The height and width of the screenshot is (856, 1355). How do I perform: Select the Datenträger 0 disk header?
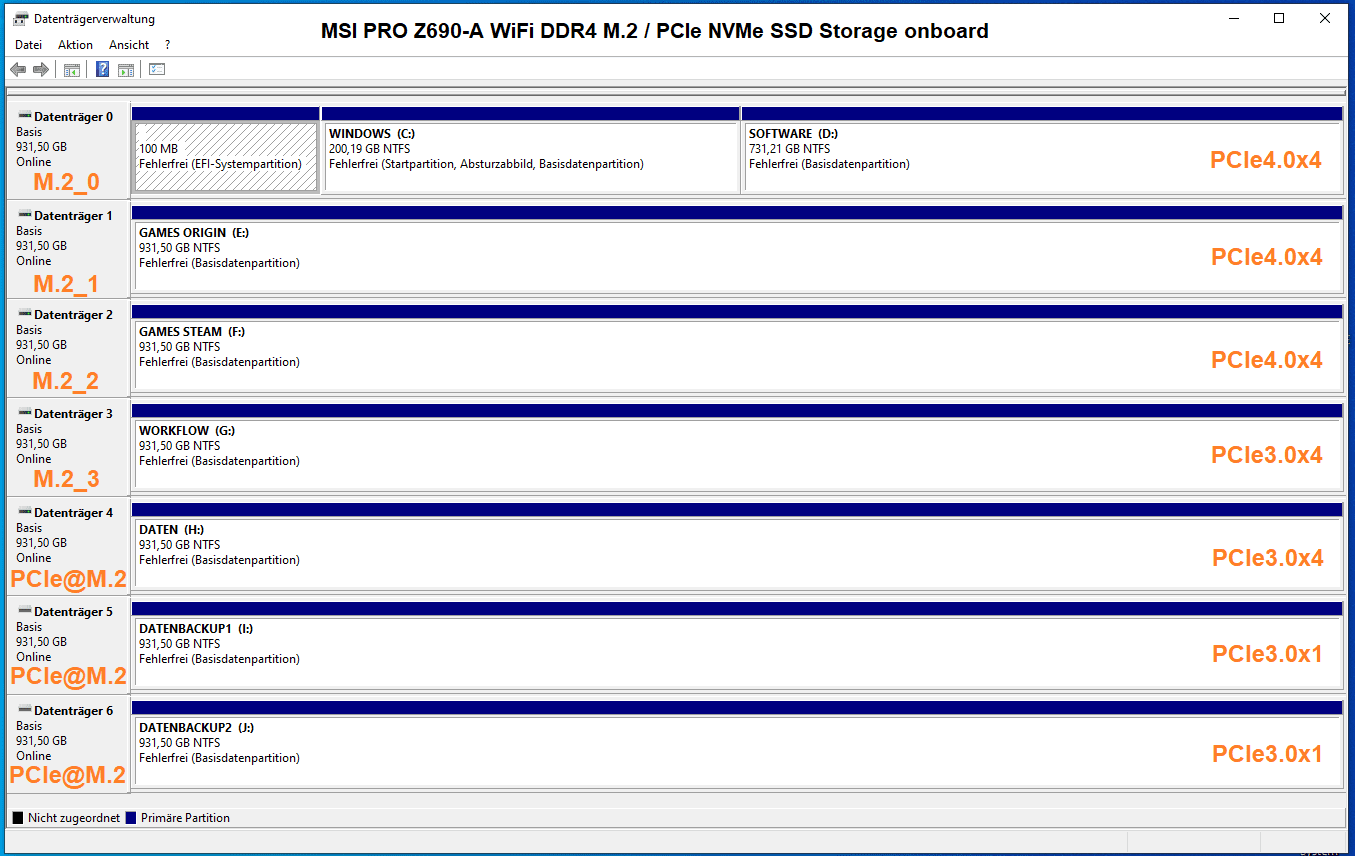pyautogui.click(x=68, y=149)
